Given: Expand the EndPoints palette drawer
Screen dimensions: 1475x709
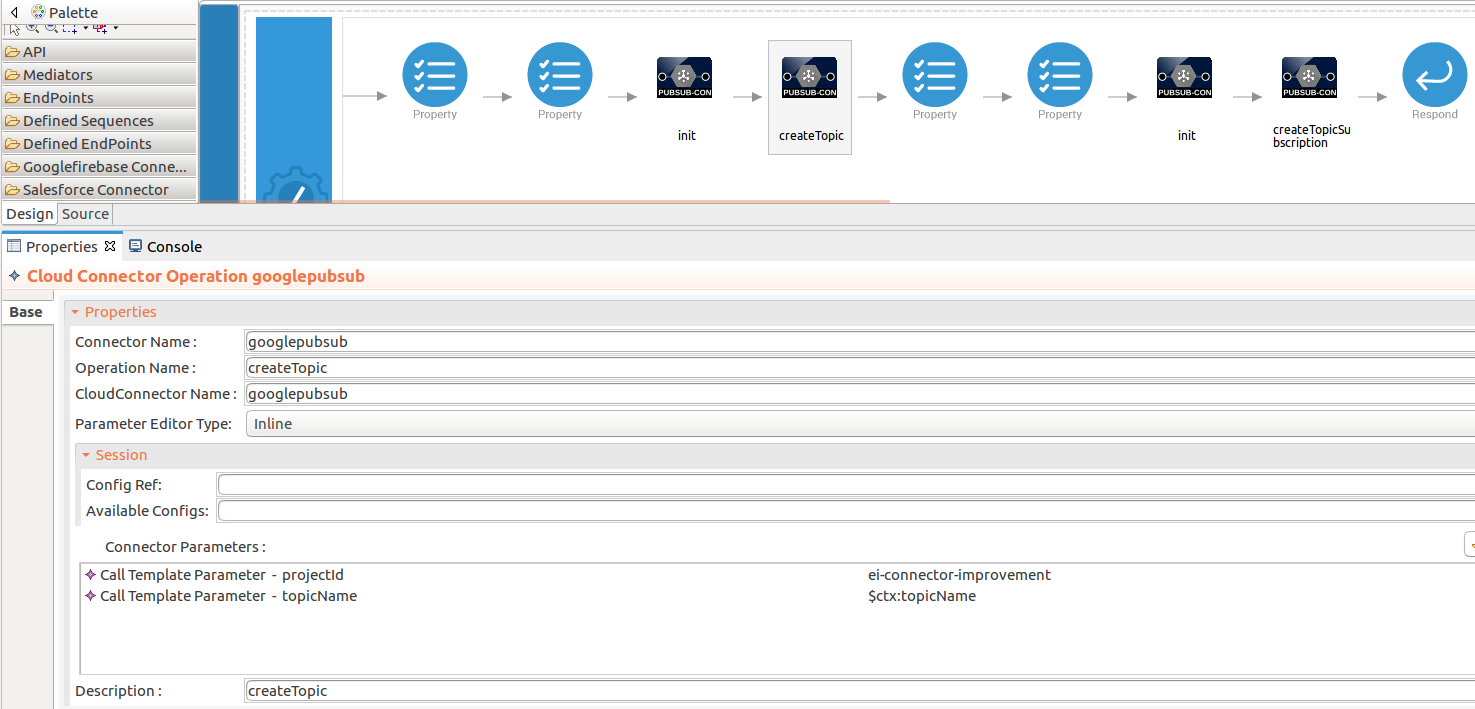Looking at the screenshot, I should (99, 97).
